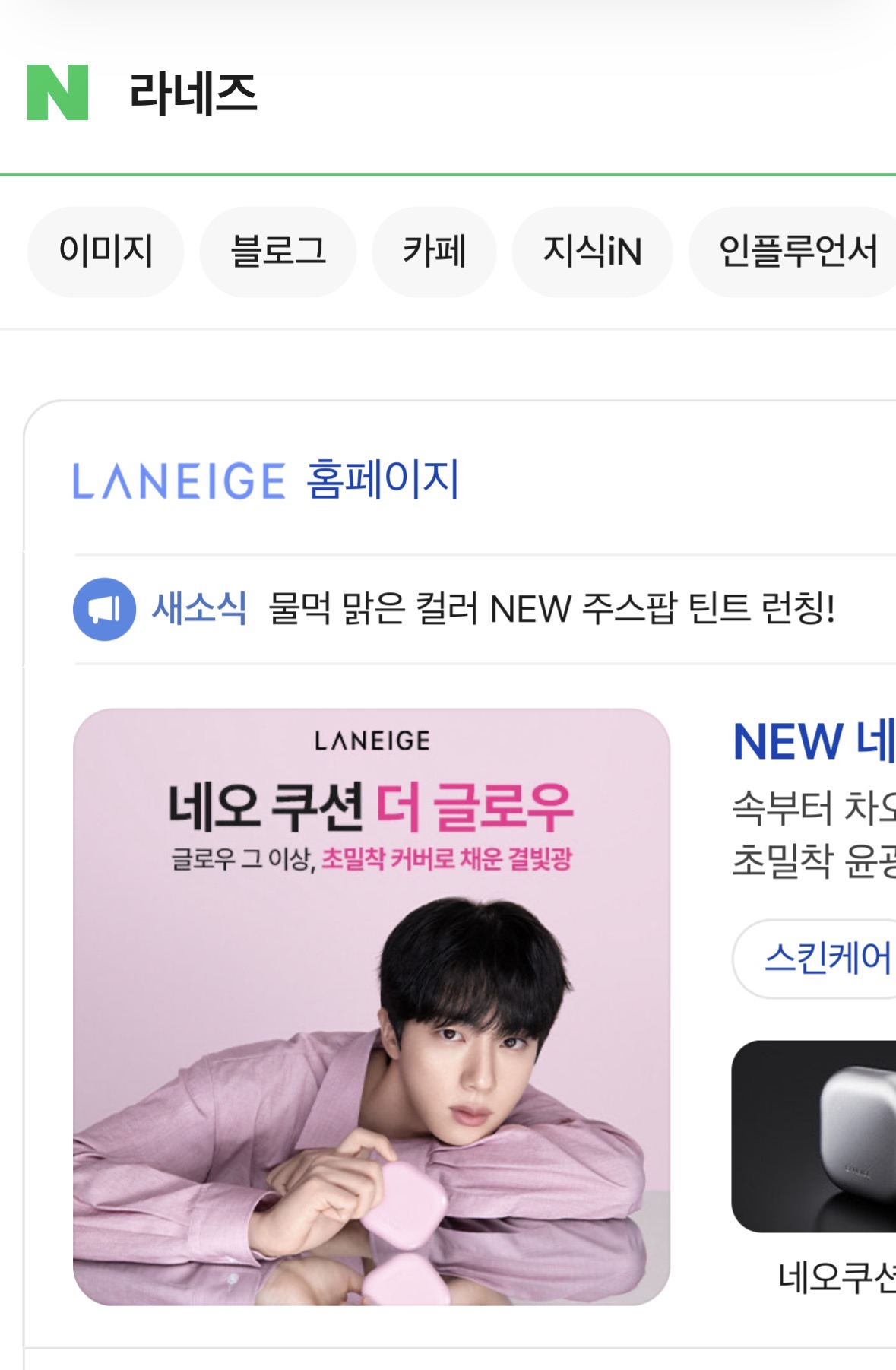Click the 속부터 차오 description text

click(814, 808)
